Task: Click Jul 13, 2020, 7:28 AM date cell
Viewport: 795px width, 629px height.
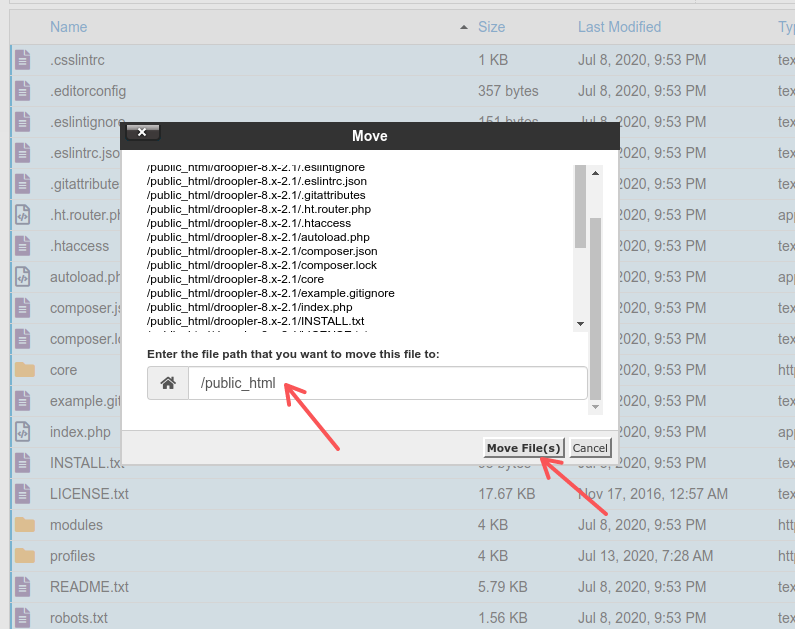Action: [x=645, y=556]
